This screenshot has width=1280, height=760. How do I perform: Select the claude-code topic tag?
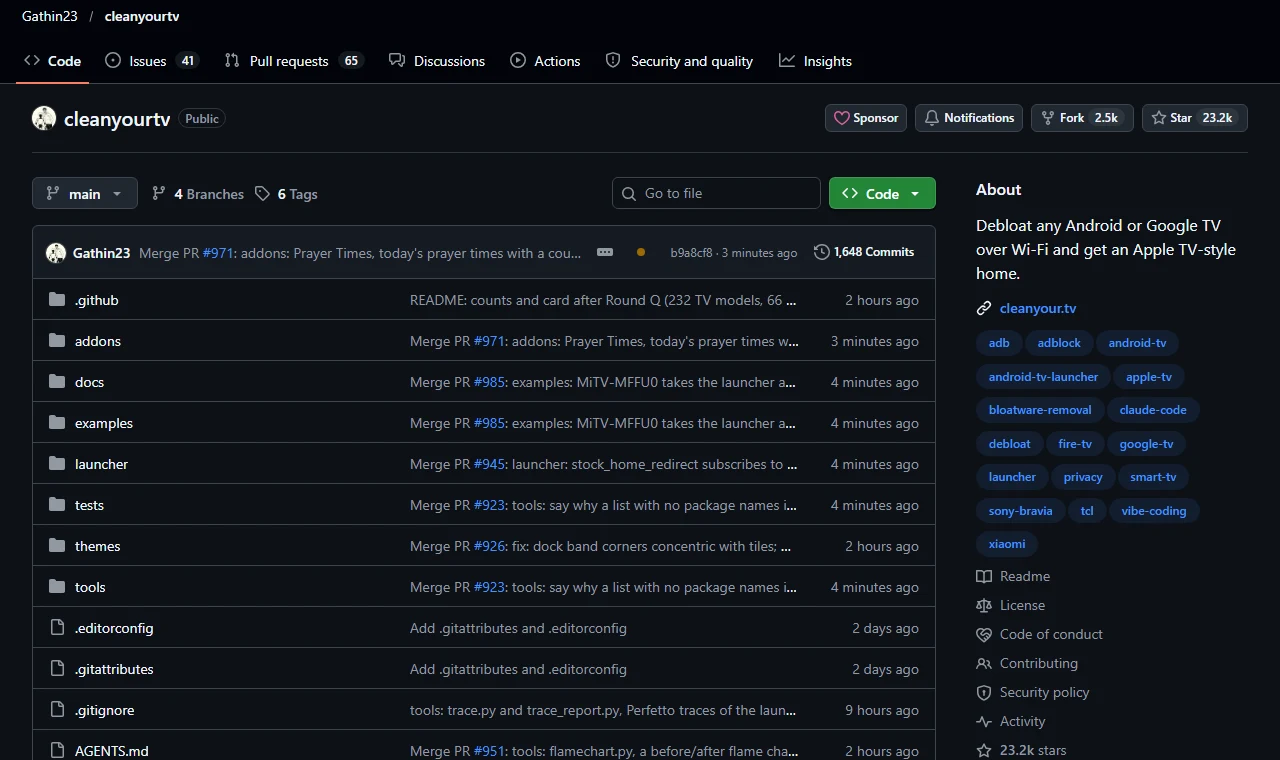click(x=1153, y=410)
